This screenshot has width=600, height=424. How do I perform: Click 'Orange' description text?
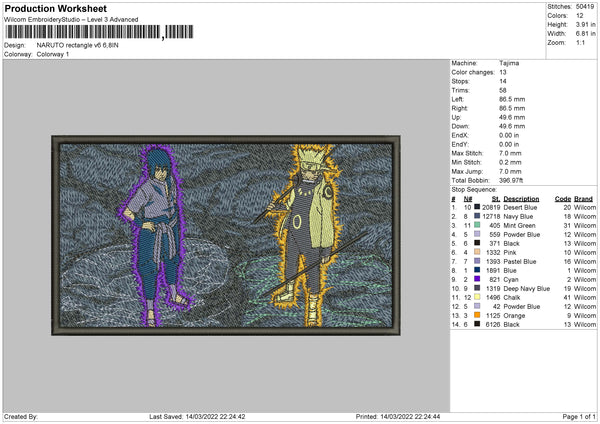(x=514, y=315)
